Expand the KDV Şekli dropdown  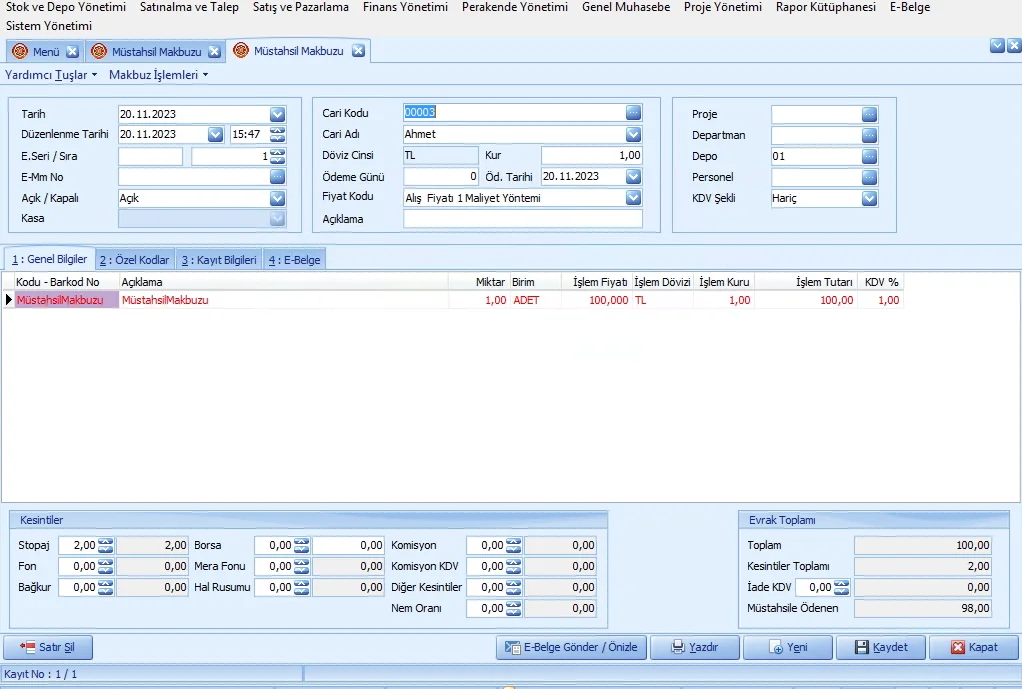pyautogui.click(x=869, y=198)
